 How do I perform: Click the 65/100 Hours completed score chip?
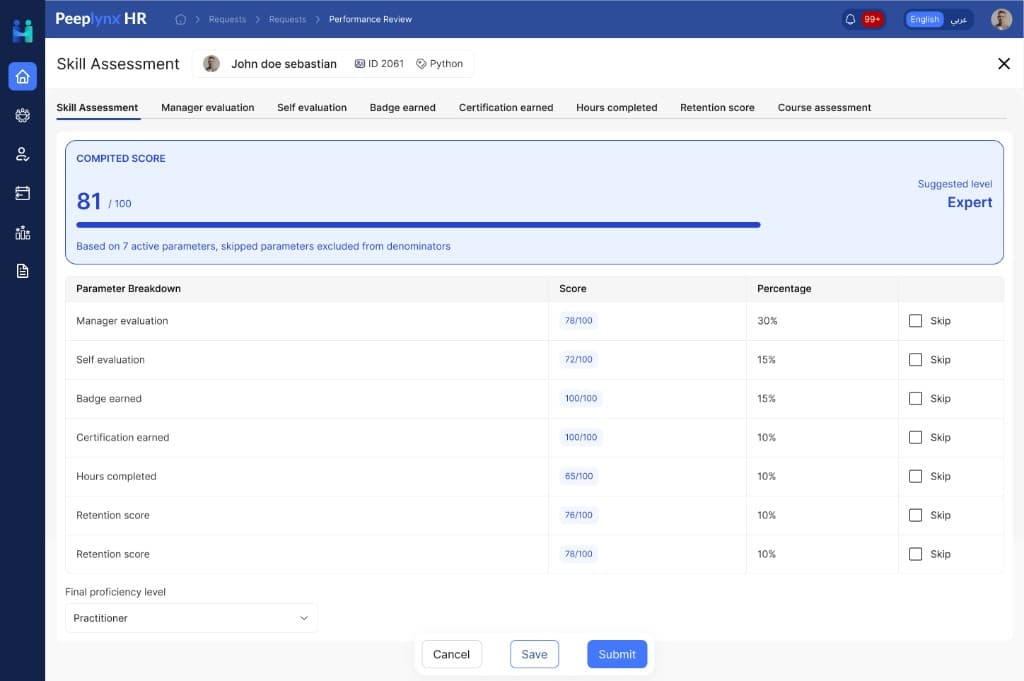pyautogui.click(x=579, y=476)
